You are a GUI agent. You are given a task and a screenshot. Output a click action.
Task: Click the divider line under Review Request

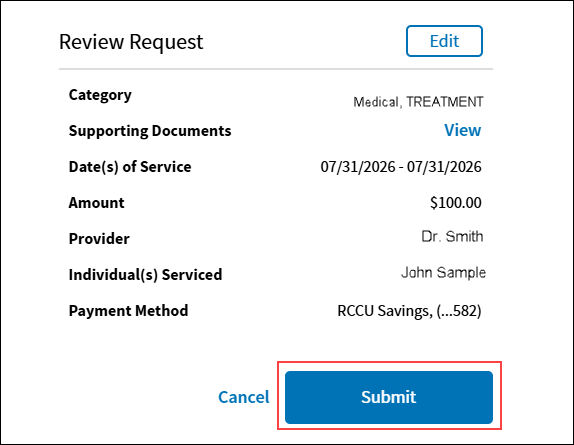pyautogui.click(x=276, y=69)
